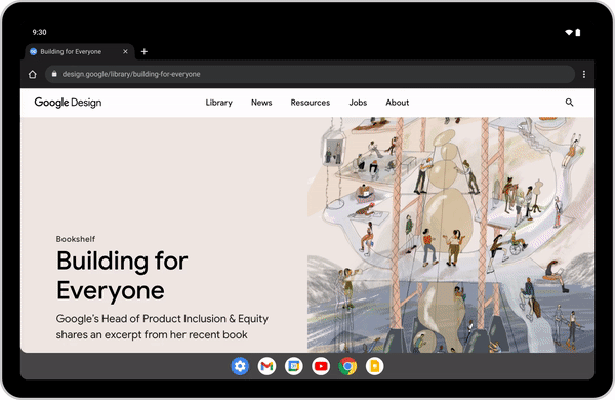Click the Google Design search icon

pos(569,102)
